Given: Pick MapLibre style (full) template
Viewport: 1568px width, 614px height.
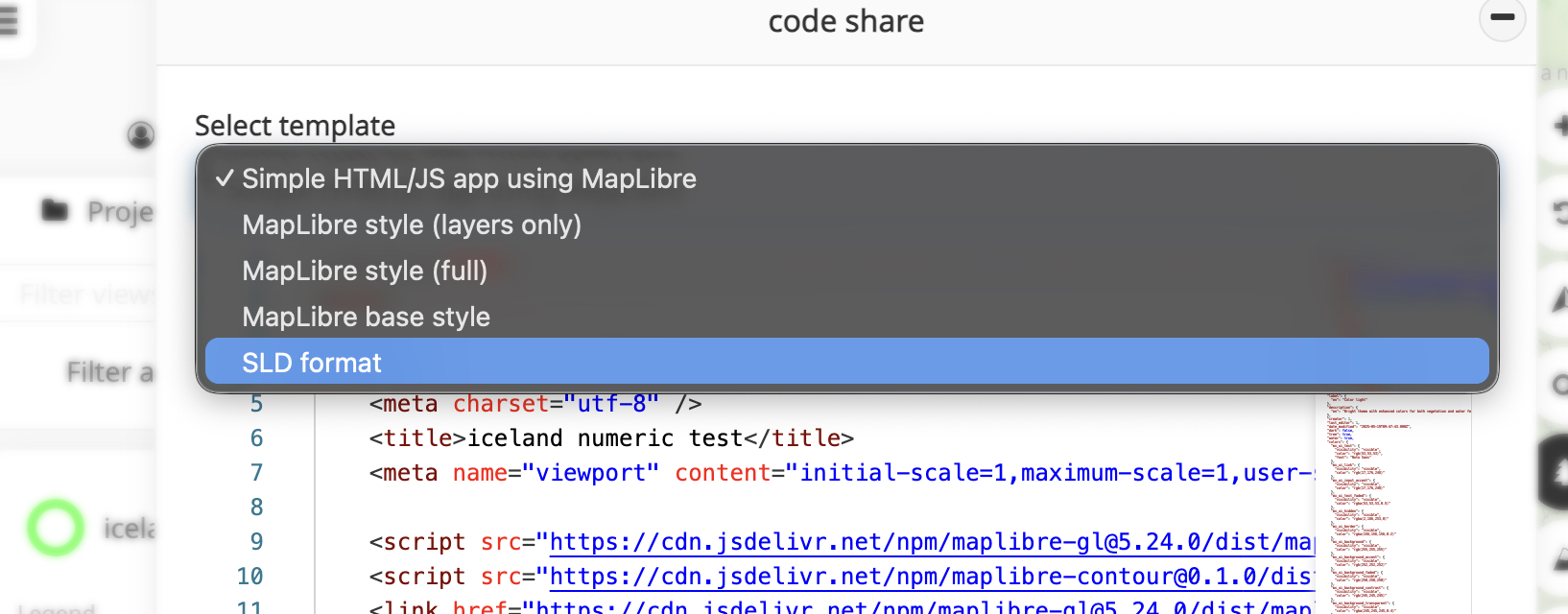Looking at the screenshot, I should tap(846, 271).
